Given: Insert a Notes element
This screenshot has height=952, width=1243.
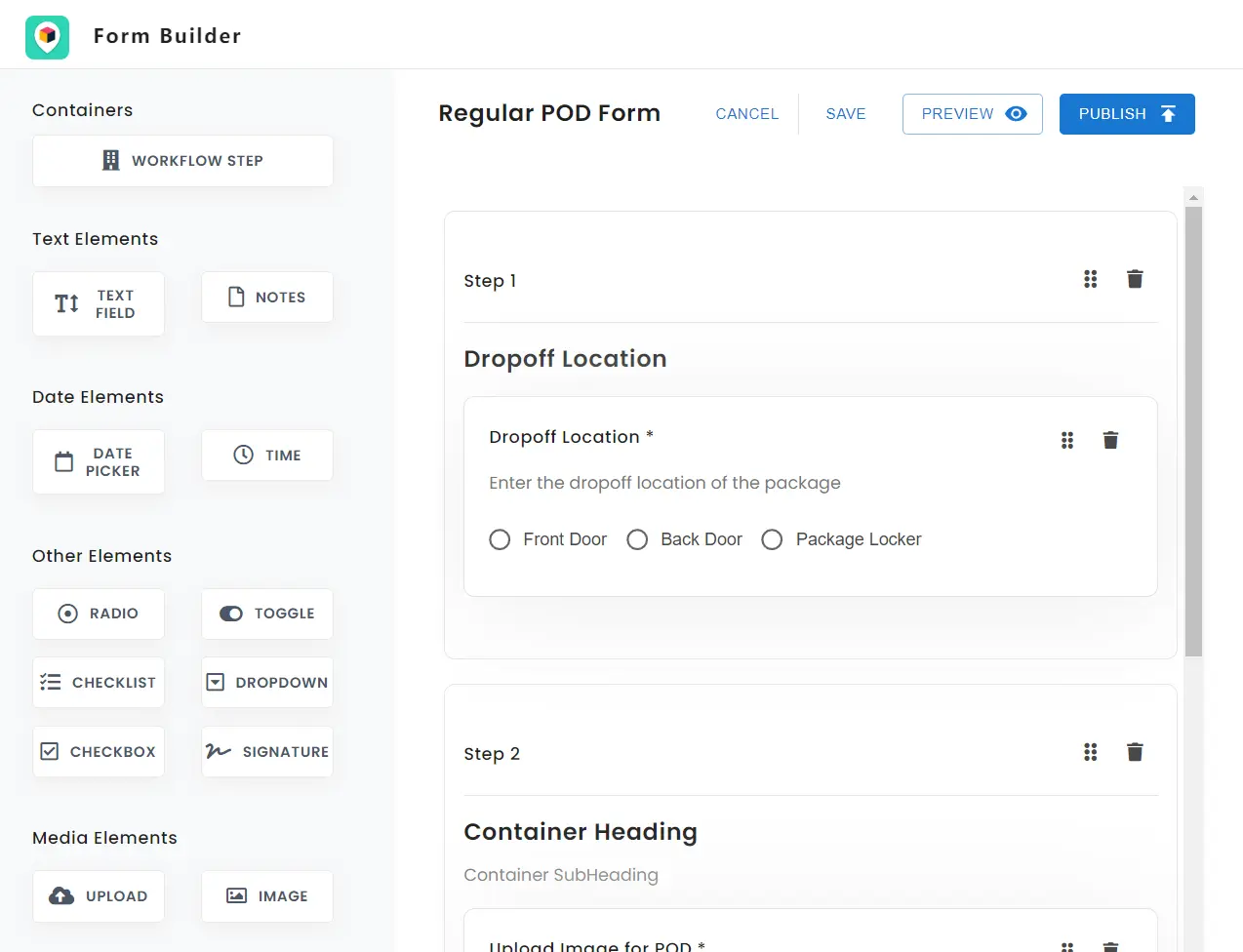Looking at the screenshot, I should pyautogui.click(x=266, y=297).
